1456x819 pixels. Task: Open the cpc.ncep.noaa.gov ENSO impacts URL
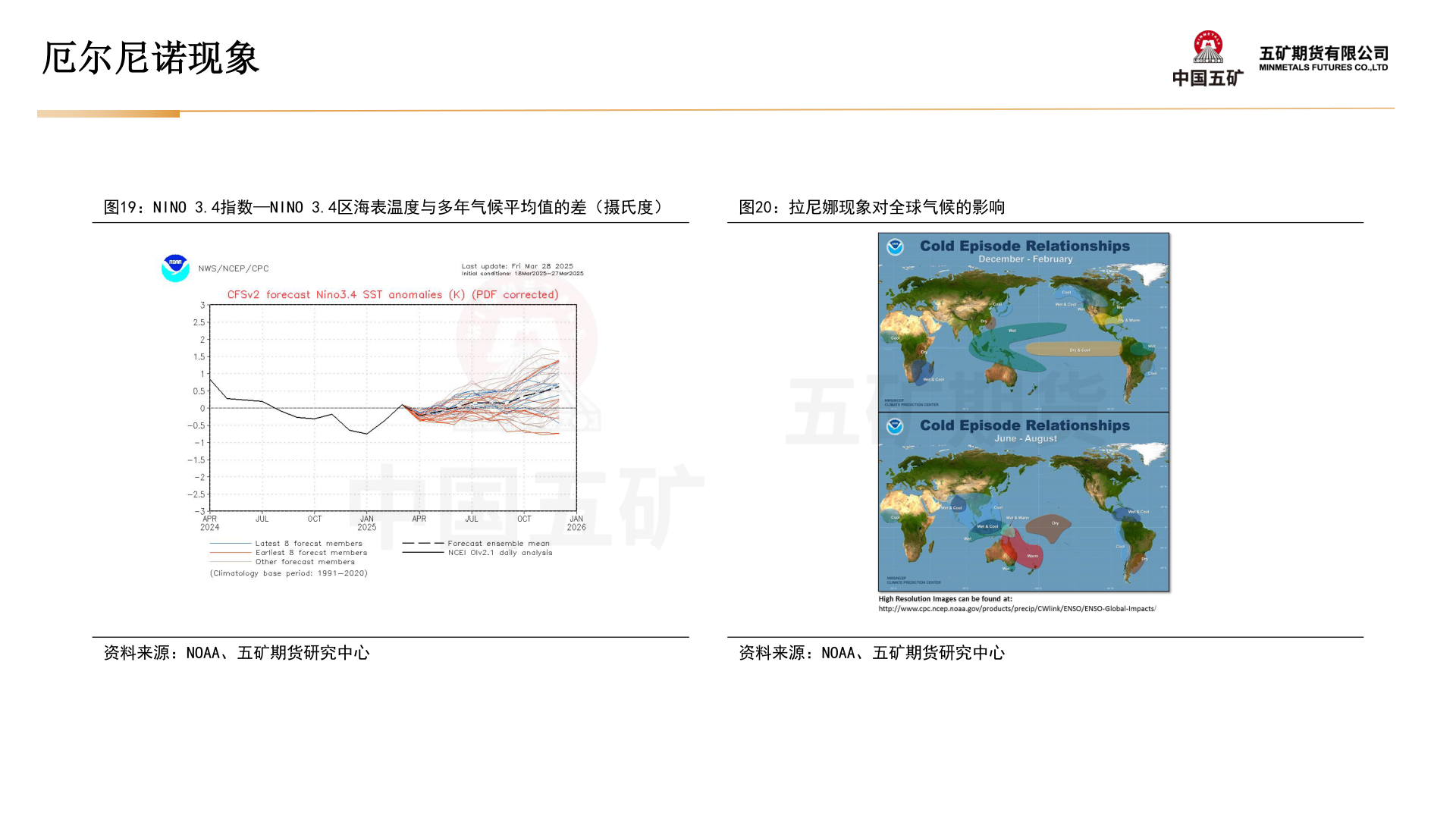1017,609
